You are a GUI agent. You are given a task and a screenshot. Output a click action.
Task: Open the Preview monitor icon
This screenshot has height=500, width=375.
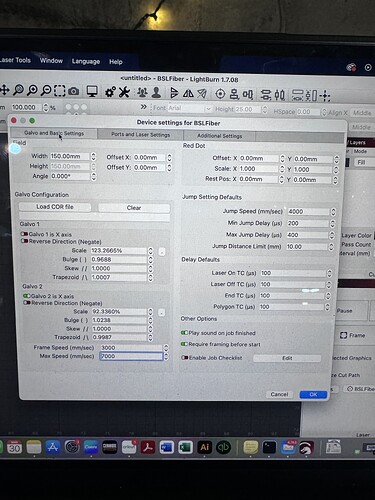[92, 91]
